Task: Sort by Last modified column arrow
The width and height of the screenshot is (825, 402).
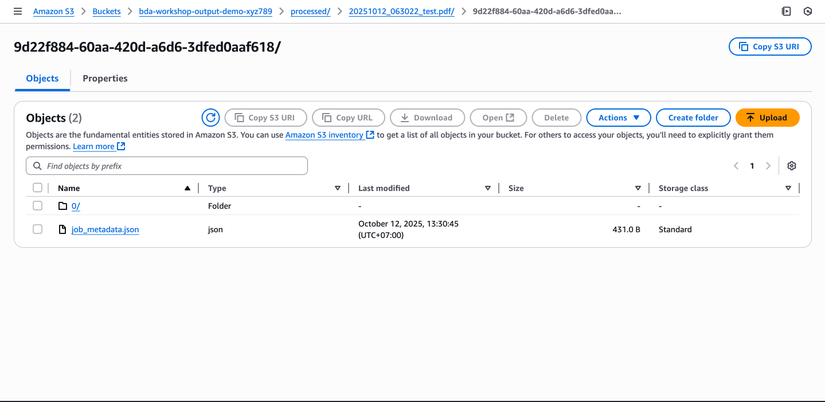Action: pos(488,188)
